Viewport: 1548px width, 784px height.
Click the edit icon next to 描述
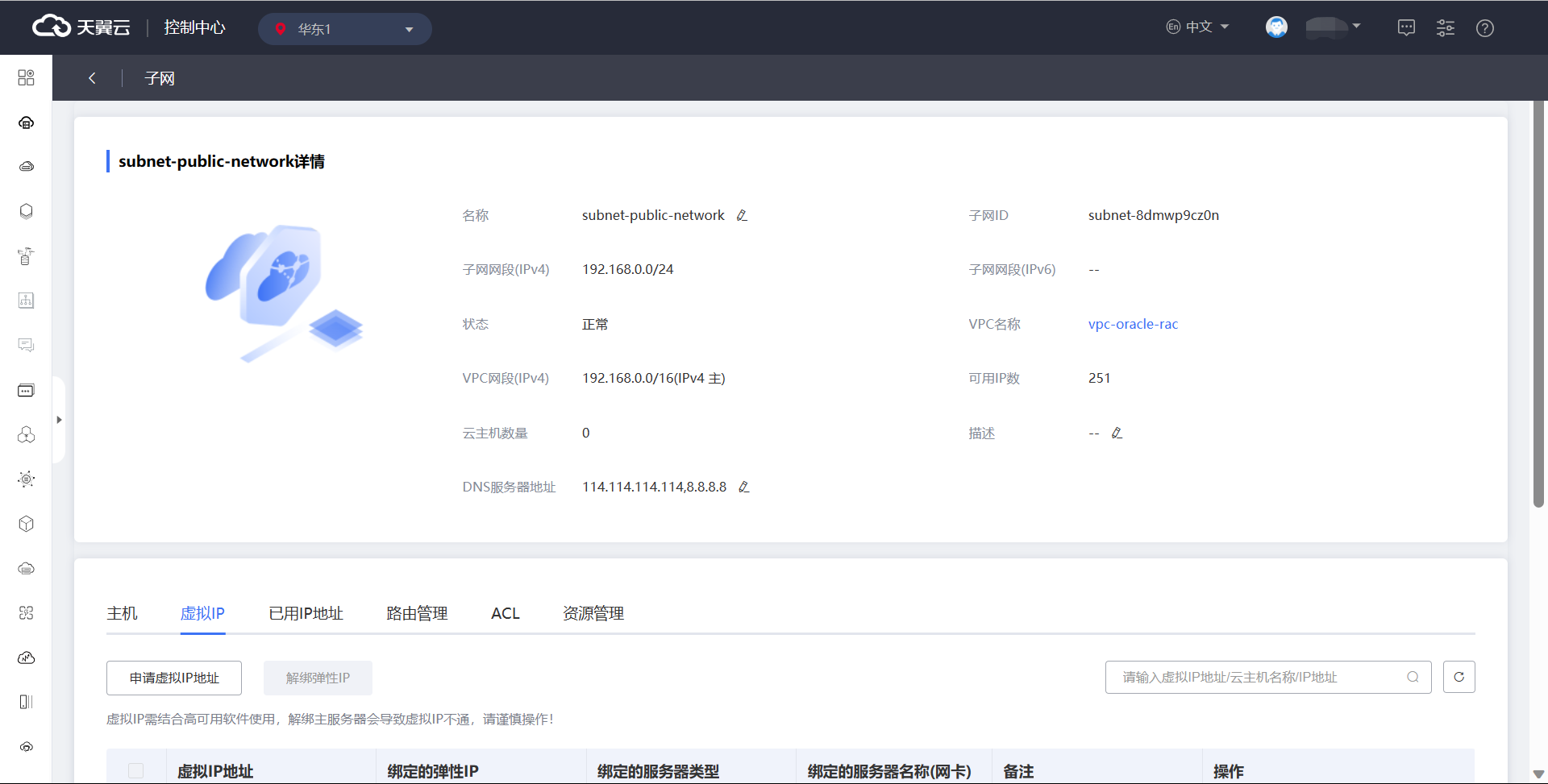(x=1117, y=433)
